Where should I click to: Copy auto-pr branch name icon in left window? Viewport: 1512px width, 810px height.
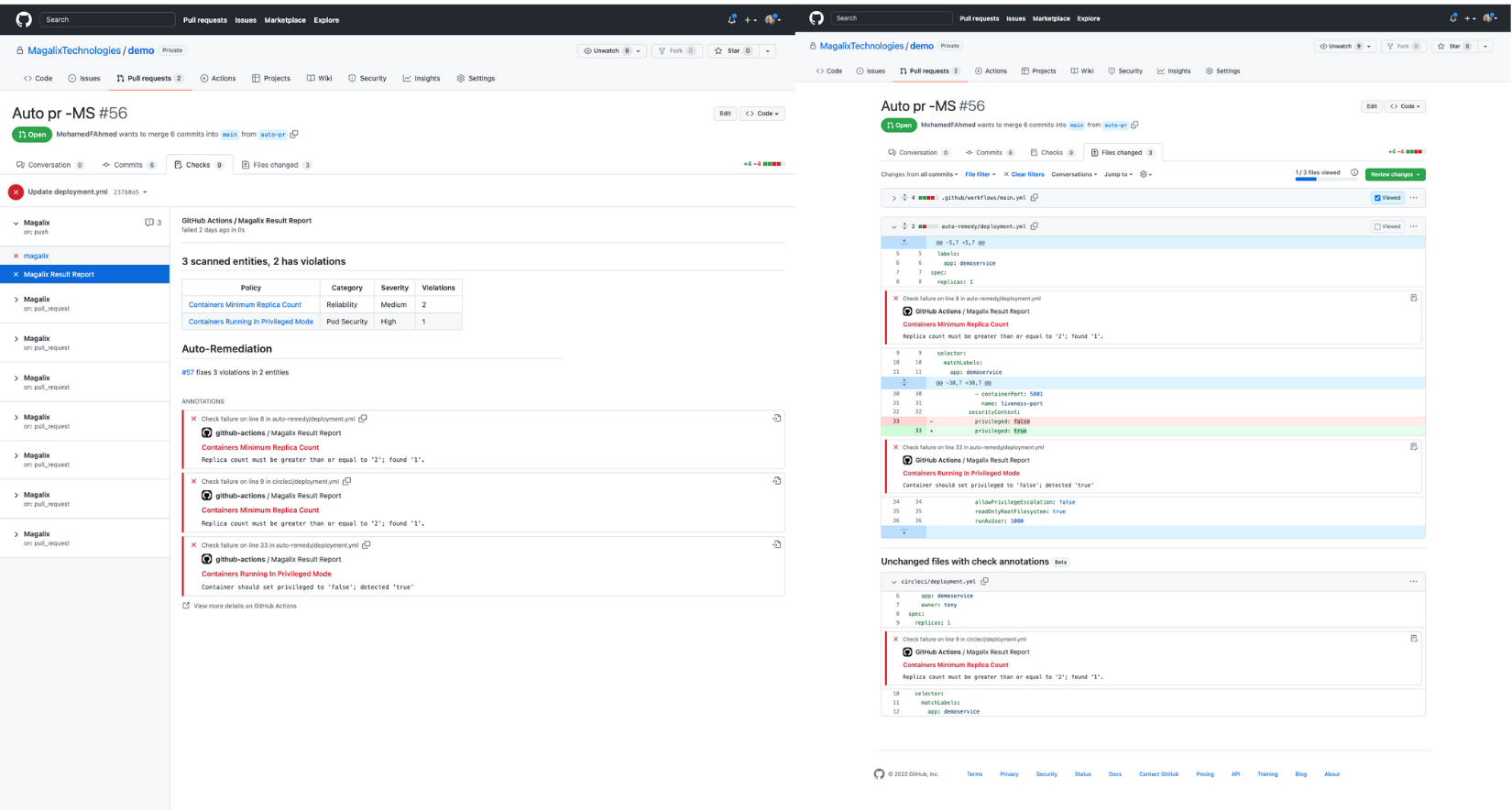pyautogui.click(x=294, y=135)
